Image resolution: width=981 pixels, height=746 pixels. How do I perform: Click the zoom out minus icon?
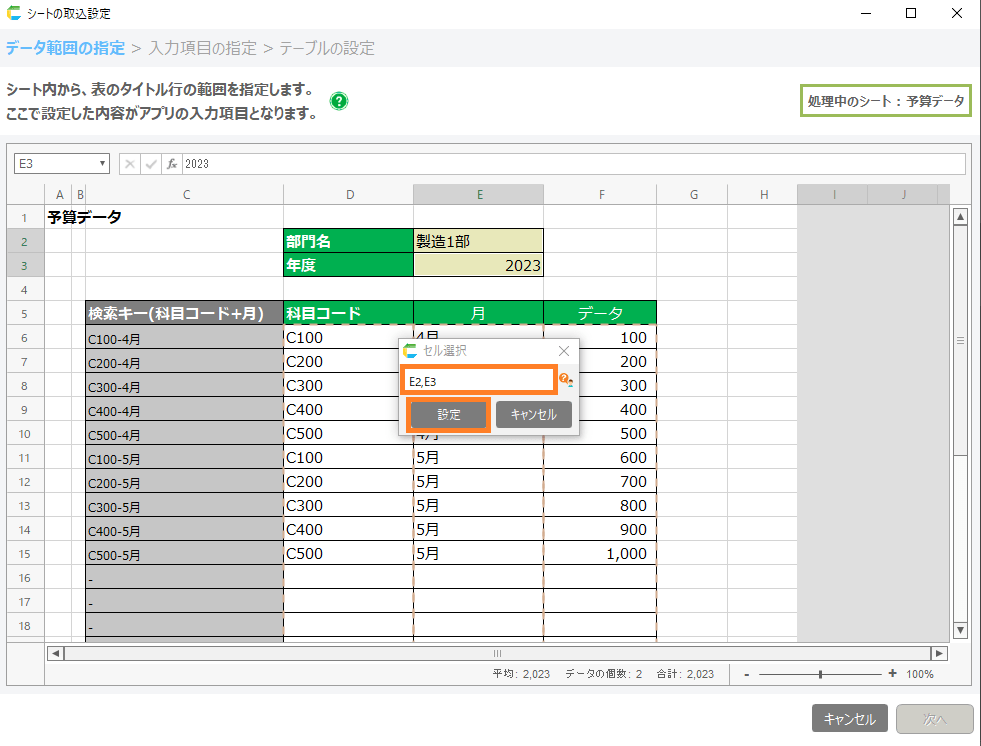click(746, 674)
